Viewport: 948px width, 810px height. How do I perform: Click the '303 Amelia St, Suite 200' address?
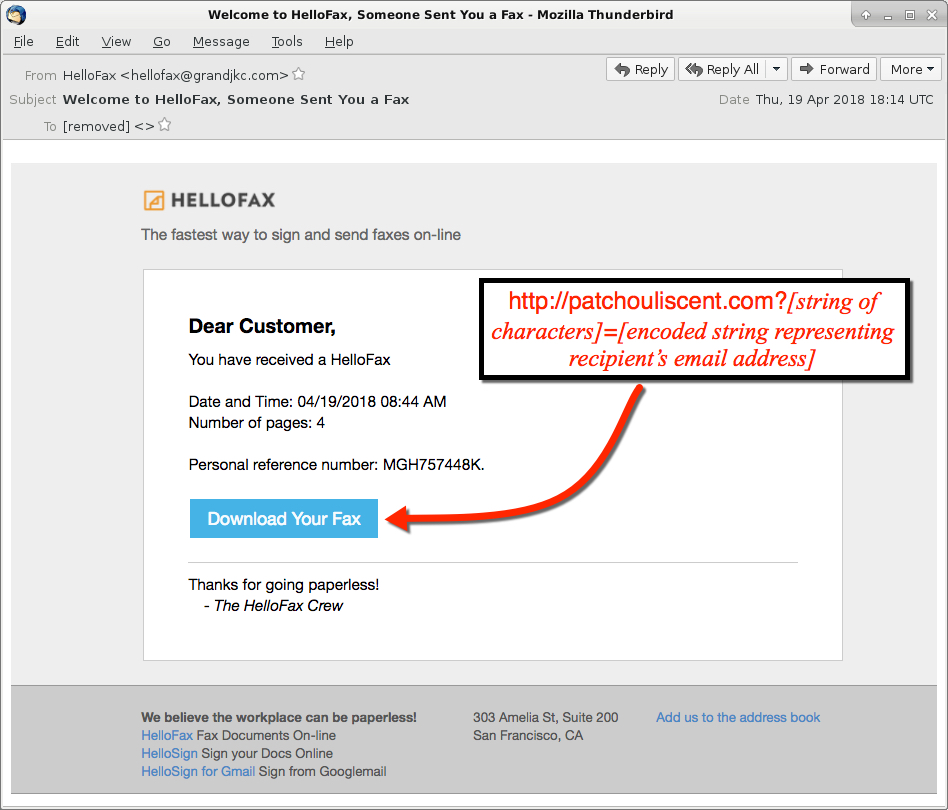tap(545, 717)
